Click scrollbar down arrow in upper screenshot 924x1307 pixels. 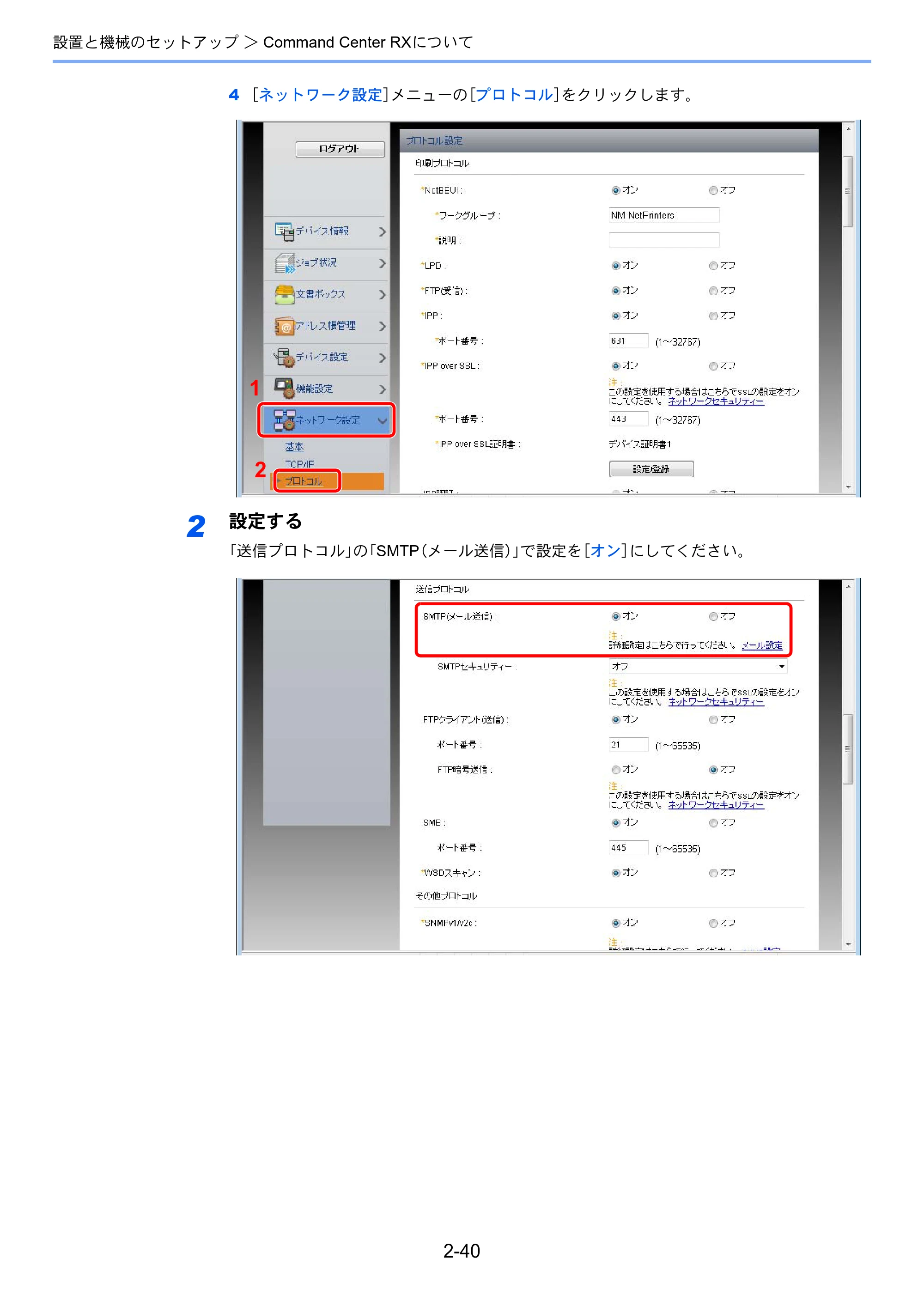point(848,486)
